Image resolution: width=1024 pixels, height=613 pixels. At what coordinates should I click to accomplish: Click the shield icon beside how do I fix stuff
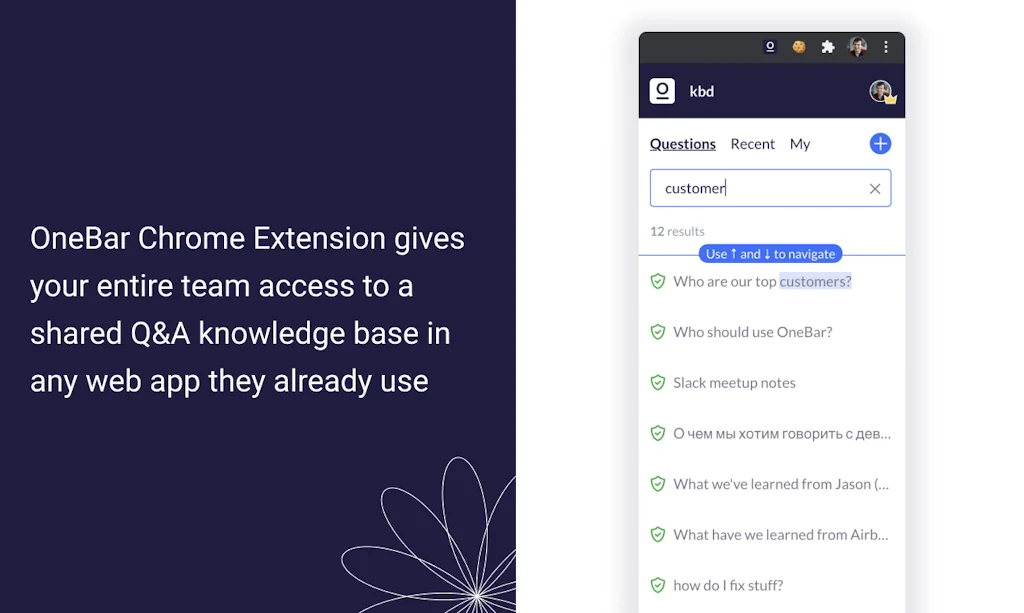pyautogui.click(x=658, y=585)
